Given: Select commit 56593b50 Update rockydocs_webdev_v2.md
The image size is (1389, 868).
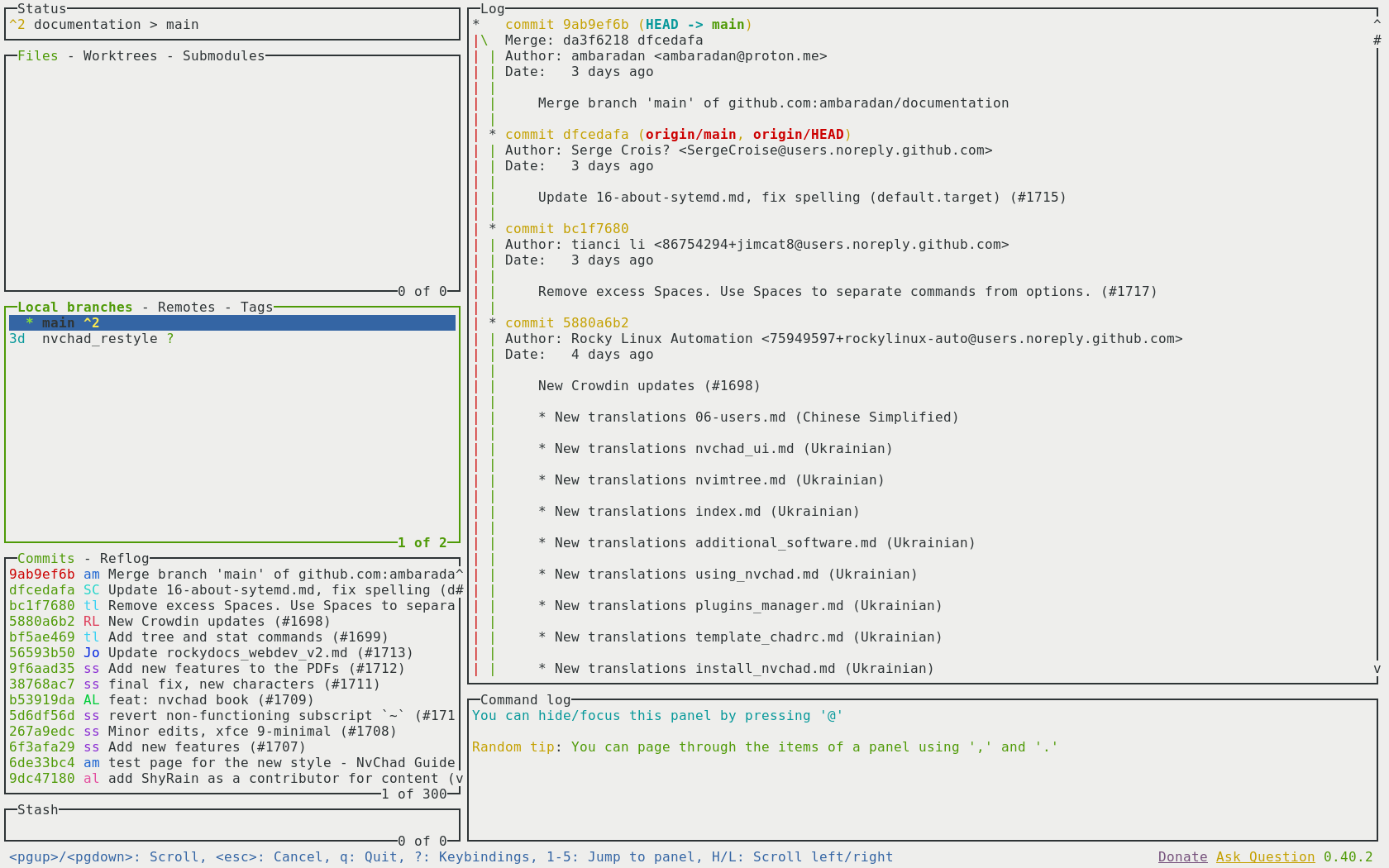Looking at the screenshot, I should 231,653.
